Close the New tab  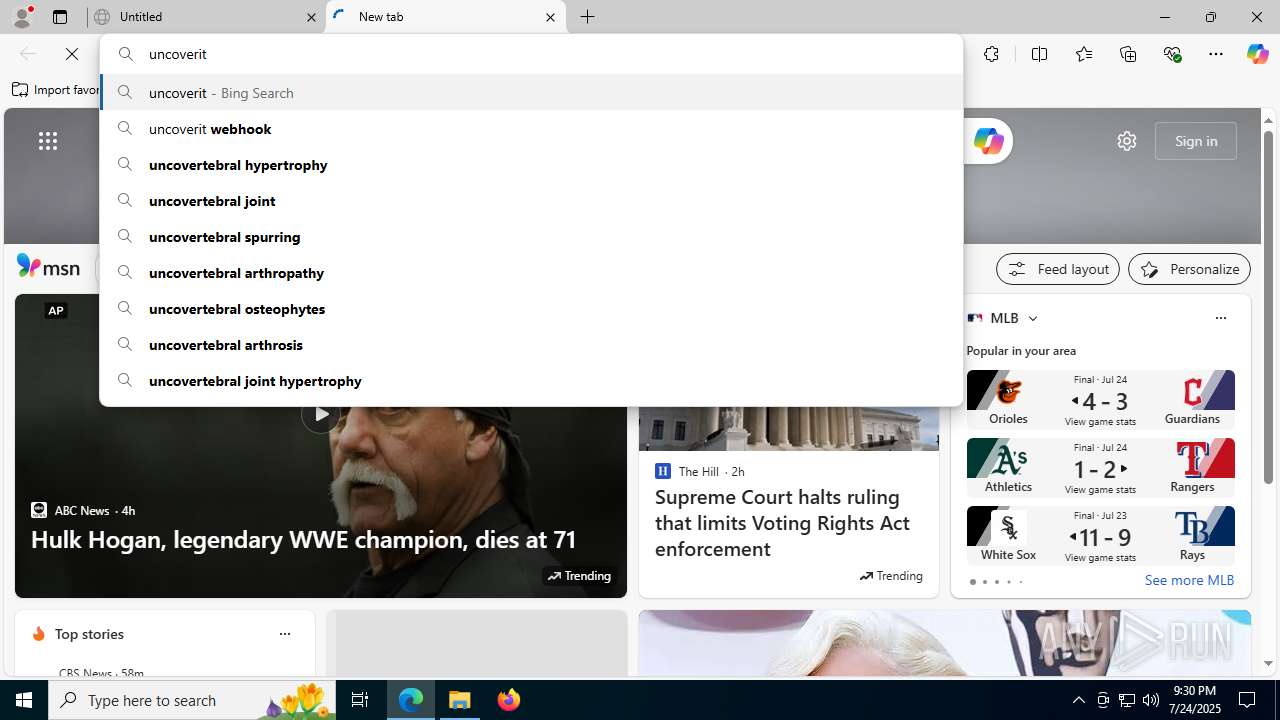(x=550, y=17)
